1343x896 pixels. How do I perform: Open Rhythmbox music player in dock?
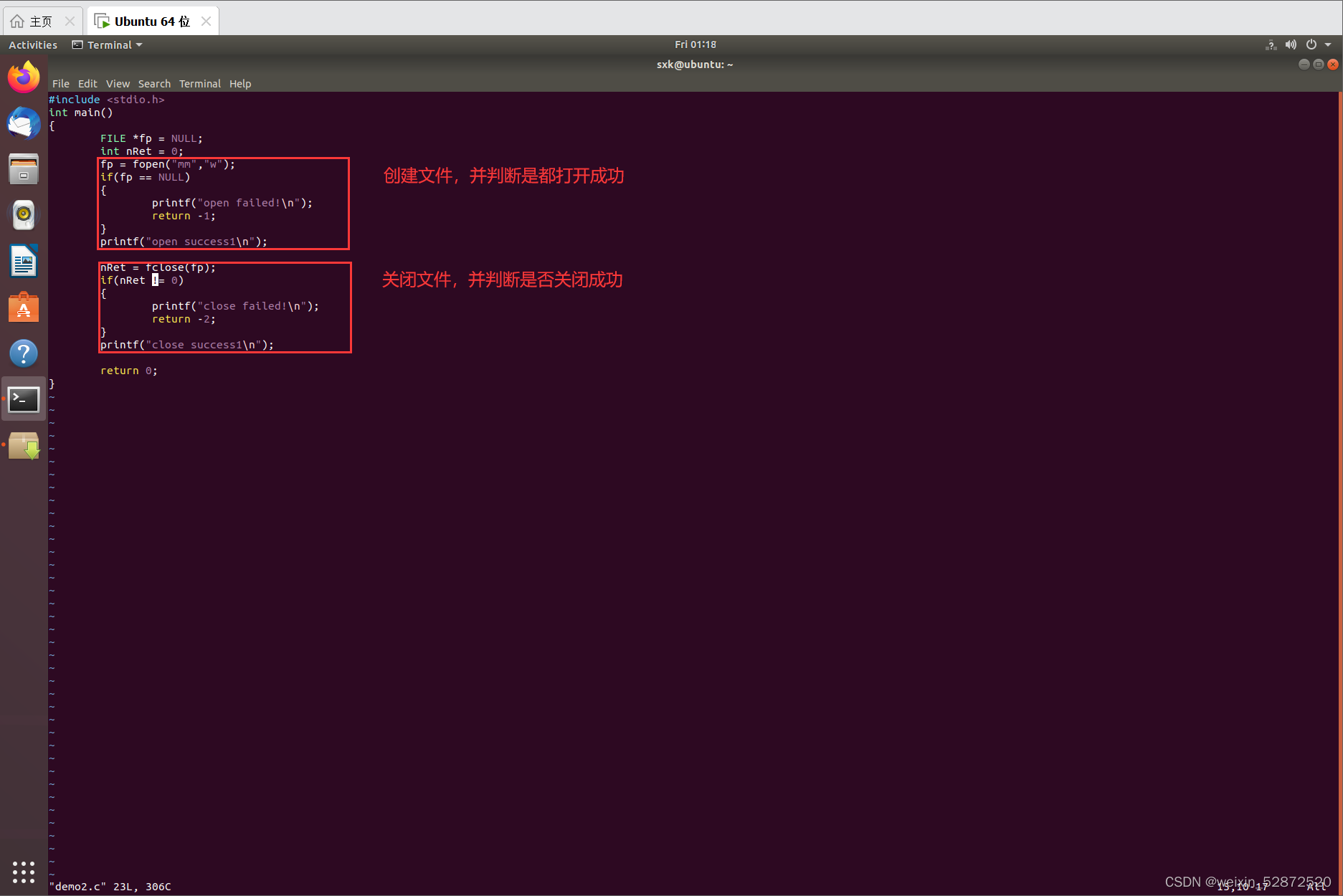point(24,215)
